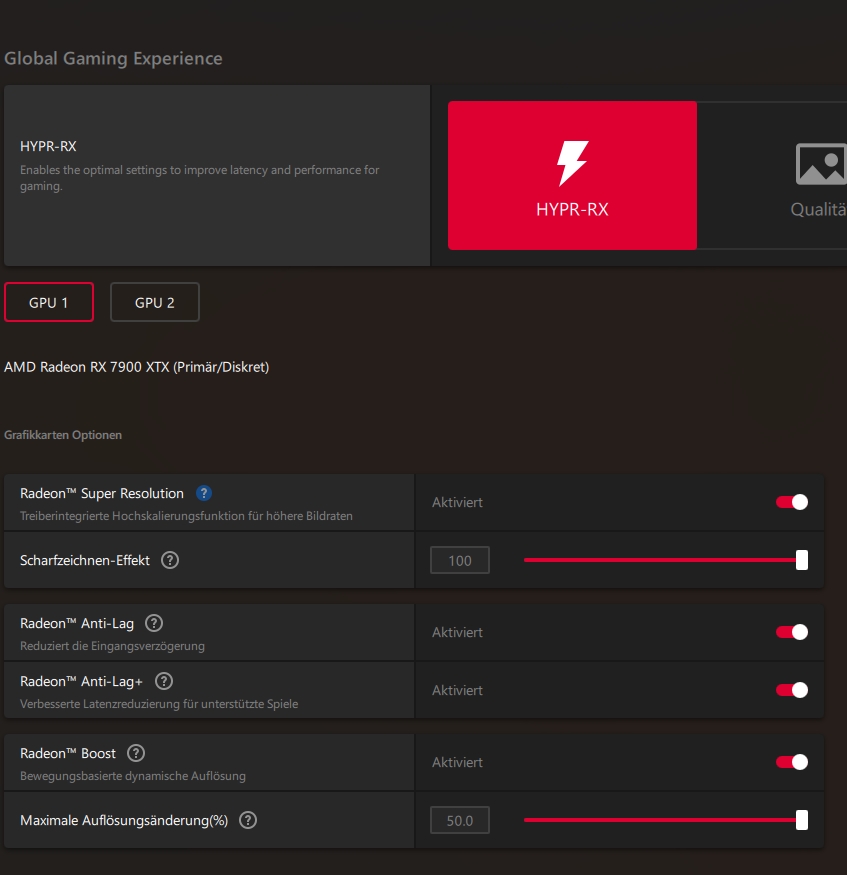847x875 pixels.
Task: Toggle the Radeon Boost switch
Action: click(x=792, y=762)
